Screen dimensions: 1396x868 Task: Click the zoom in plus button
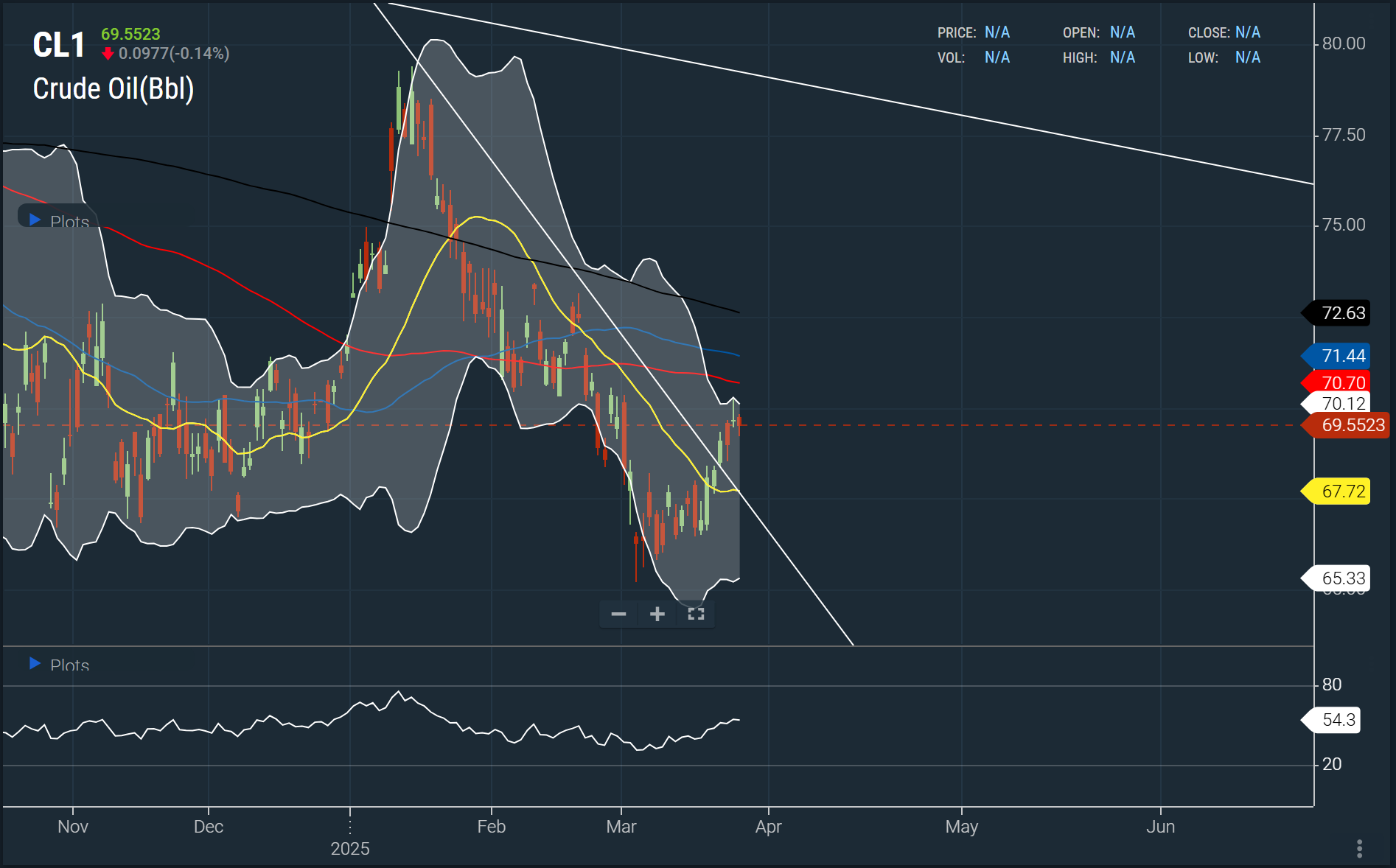[657, 614]
